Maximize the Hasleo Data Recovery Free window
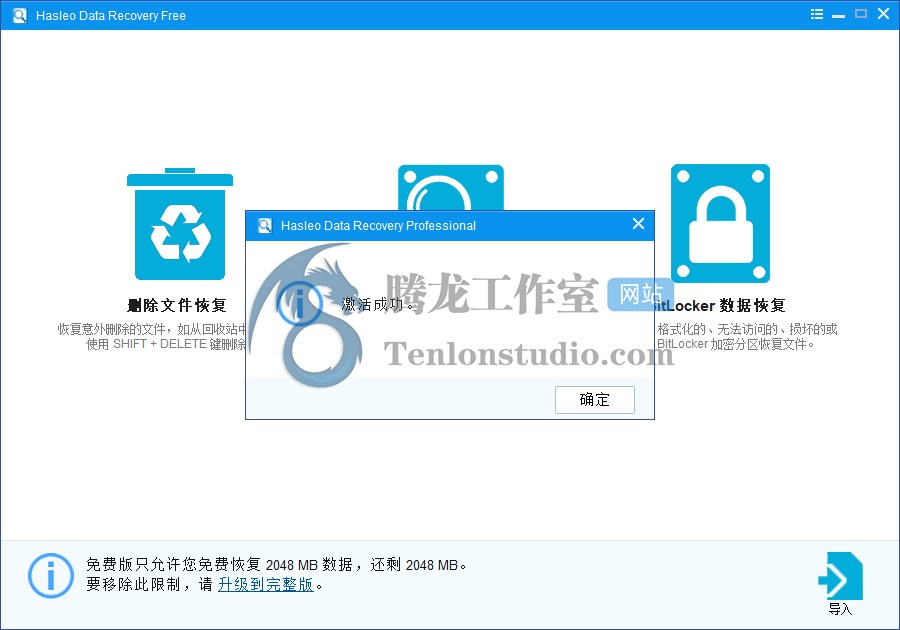900x630 pixels. point(861,14)
